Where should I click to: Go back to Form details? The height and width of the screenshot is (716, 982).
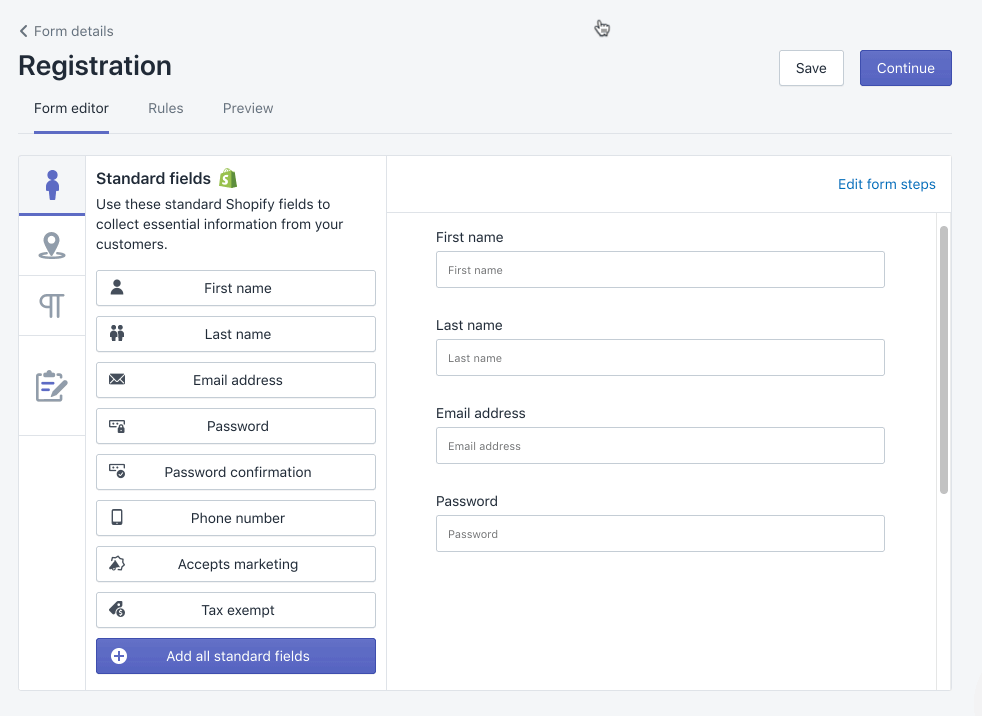coord(65,31)
